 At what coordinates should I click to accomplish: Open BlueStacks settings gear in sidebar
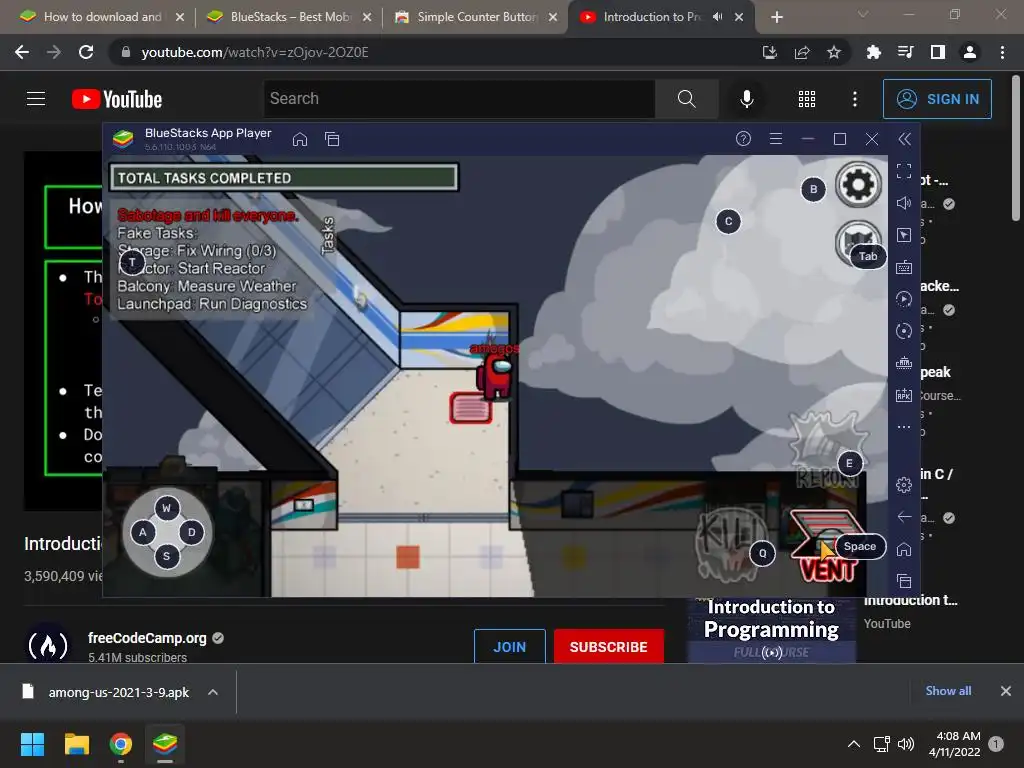coord(904,485)
